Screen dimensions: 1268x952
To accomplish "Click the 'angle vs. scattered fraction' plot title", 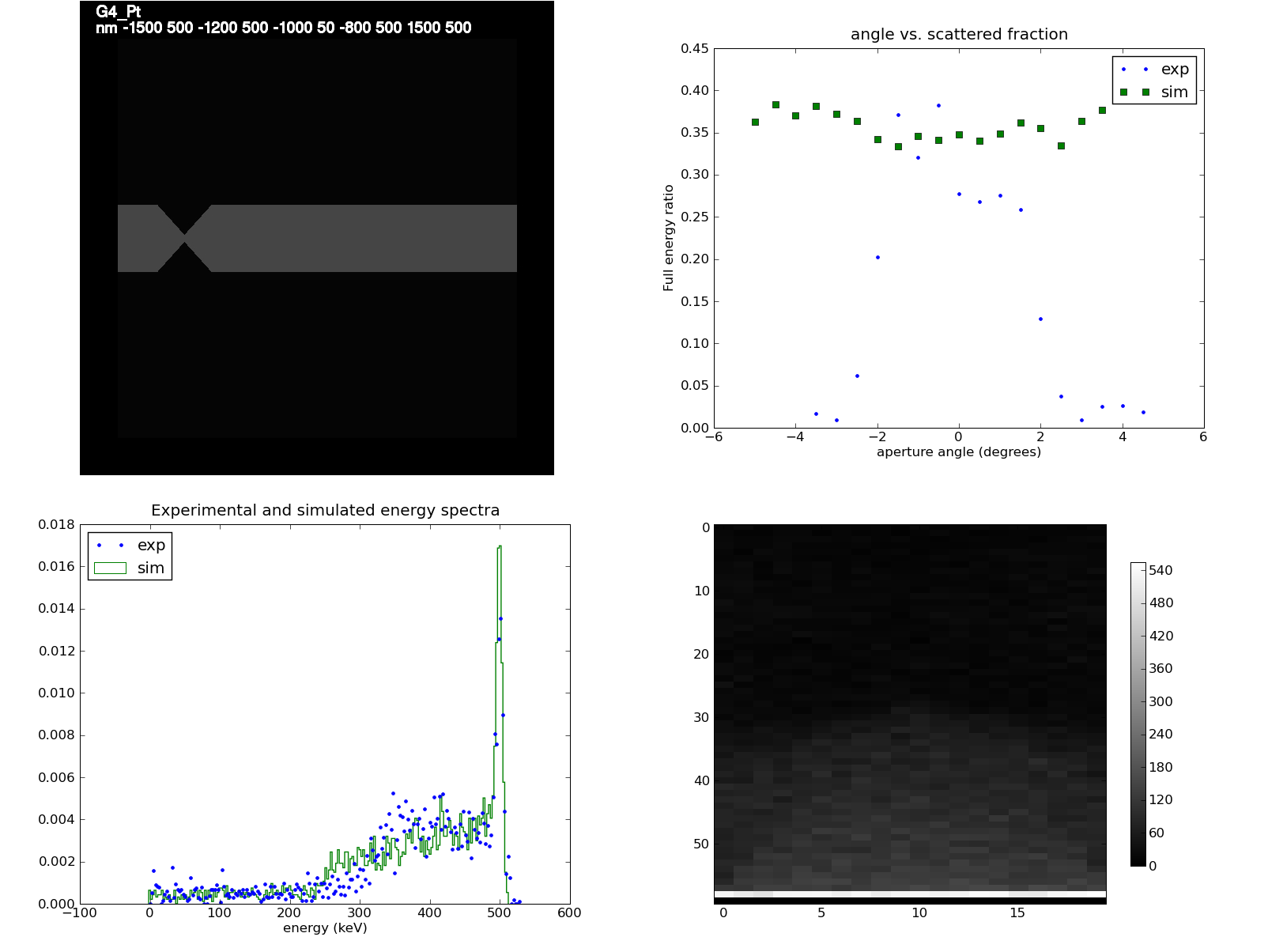I will pyautogui.click(x=959, y=34).
